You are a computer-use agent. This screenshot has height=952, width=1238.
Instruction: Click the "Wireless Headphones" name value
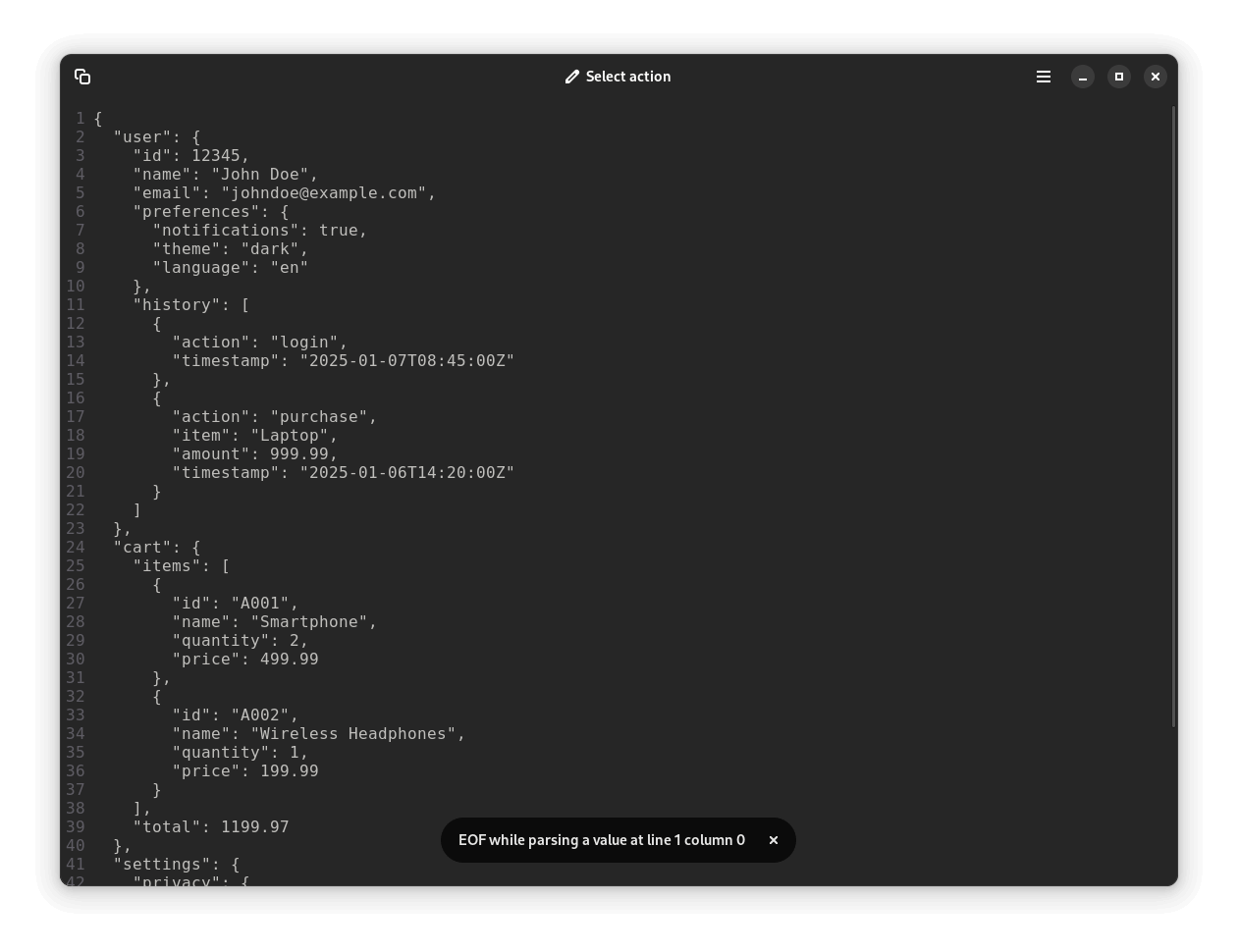tap(357, 734)
